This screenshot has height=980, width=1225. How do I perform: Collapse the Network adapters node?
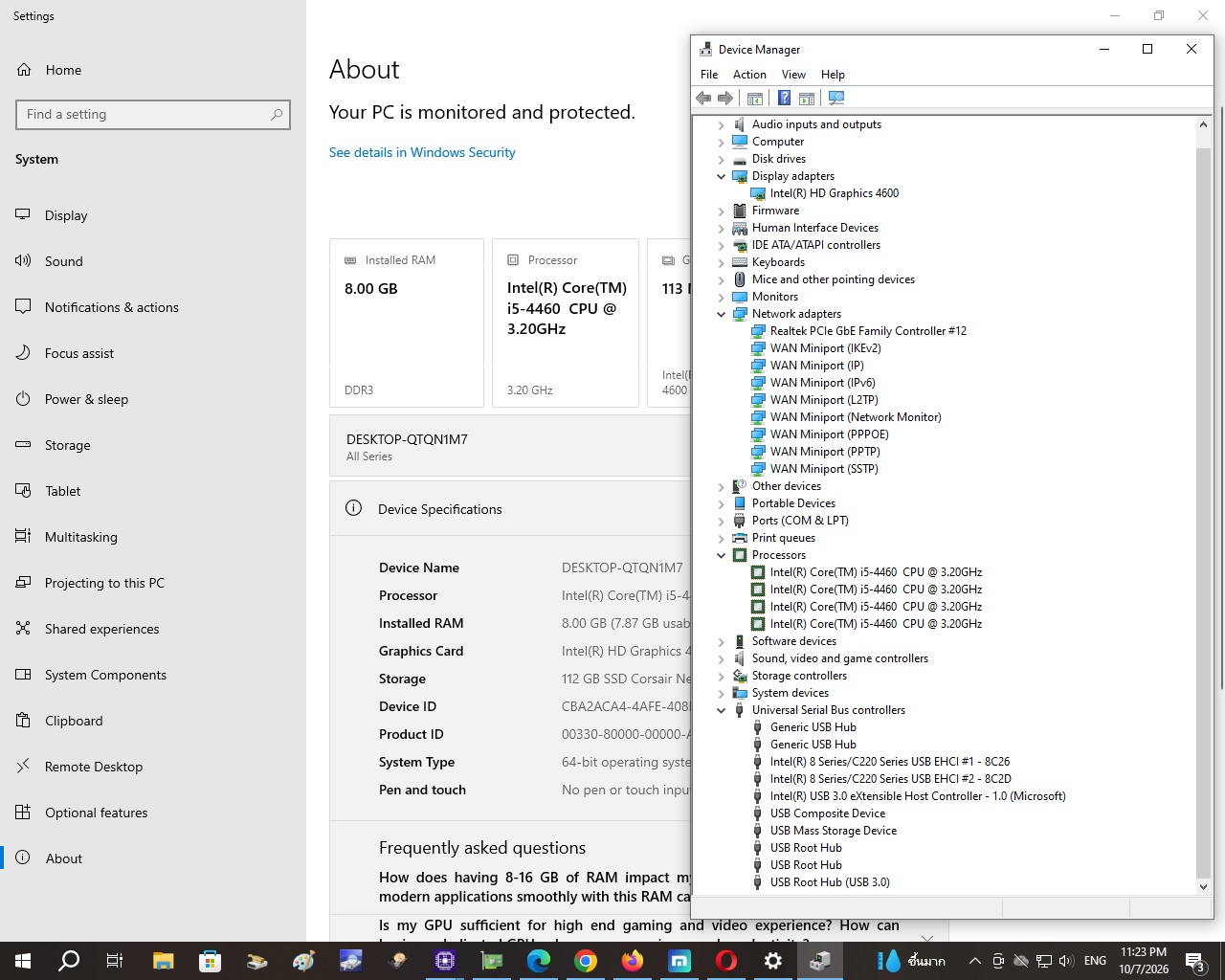click(722, 314)
